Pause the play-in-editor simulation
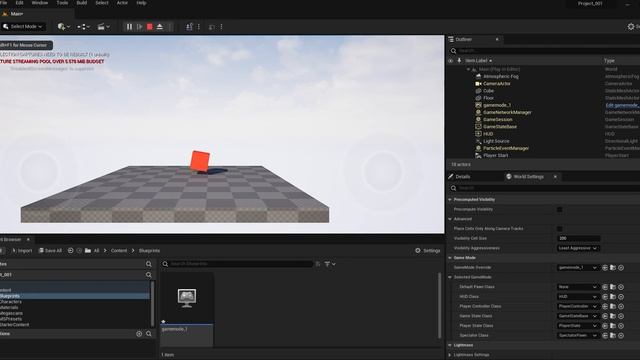This screenshot has width=640, height=360. pos(129,27)
